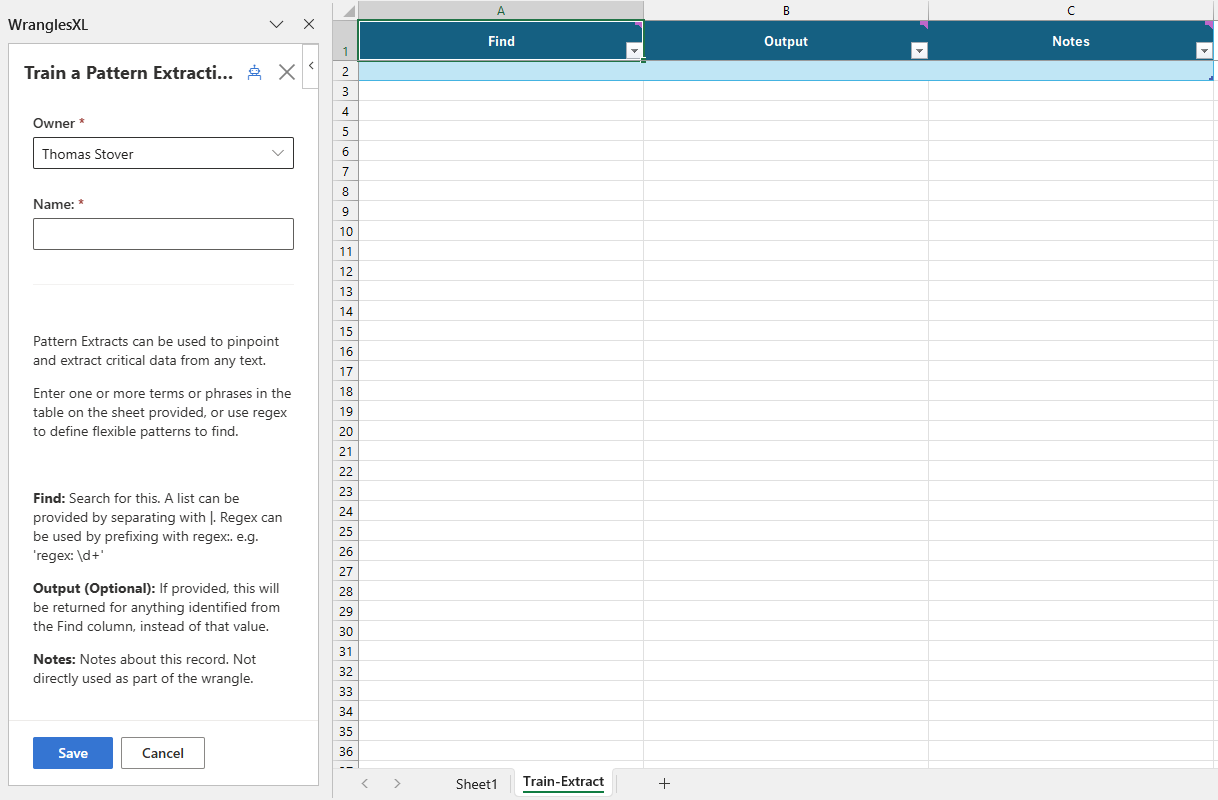Select all cells using the corner triangle
1218x800 pixels.
pyautogui.click(x=345, y=10)
